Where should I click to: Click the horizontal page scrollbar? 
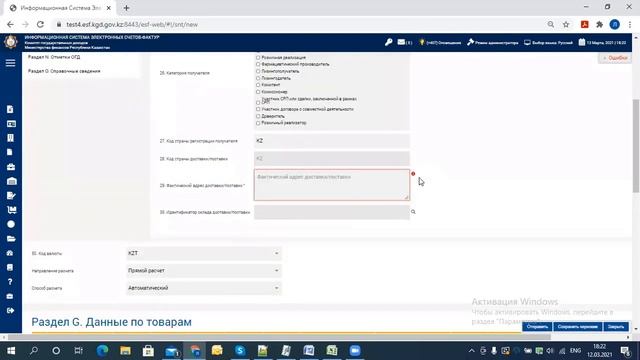pos(279,337)
